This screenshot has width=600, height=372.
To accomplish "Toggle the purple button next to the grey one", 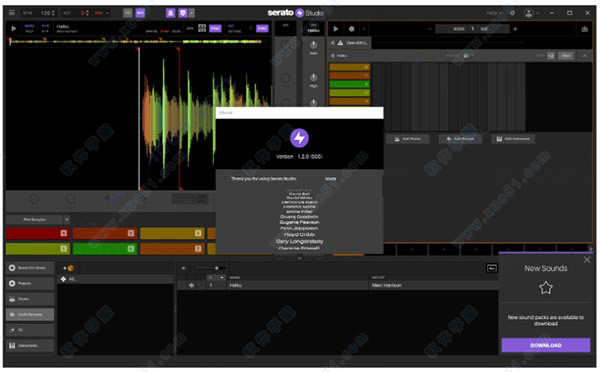I will 140,13.
